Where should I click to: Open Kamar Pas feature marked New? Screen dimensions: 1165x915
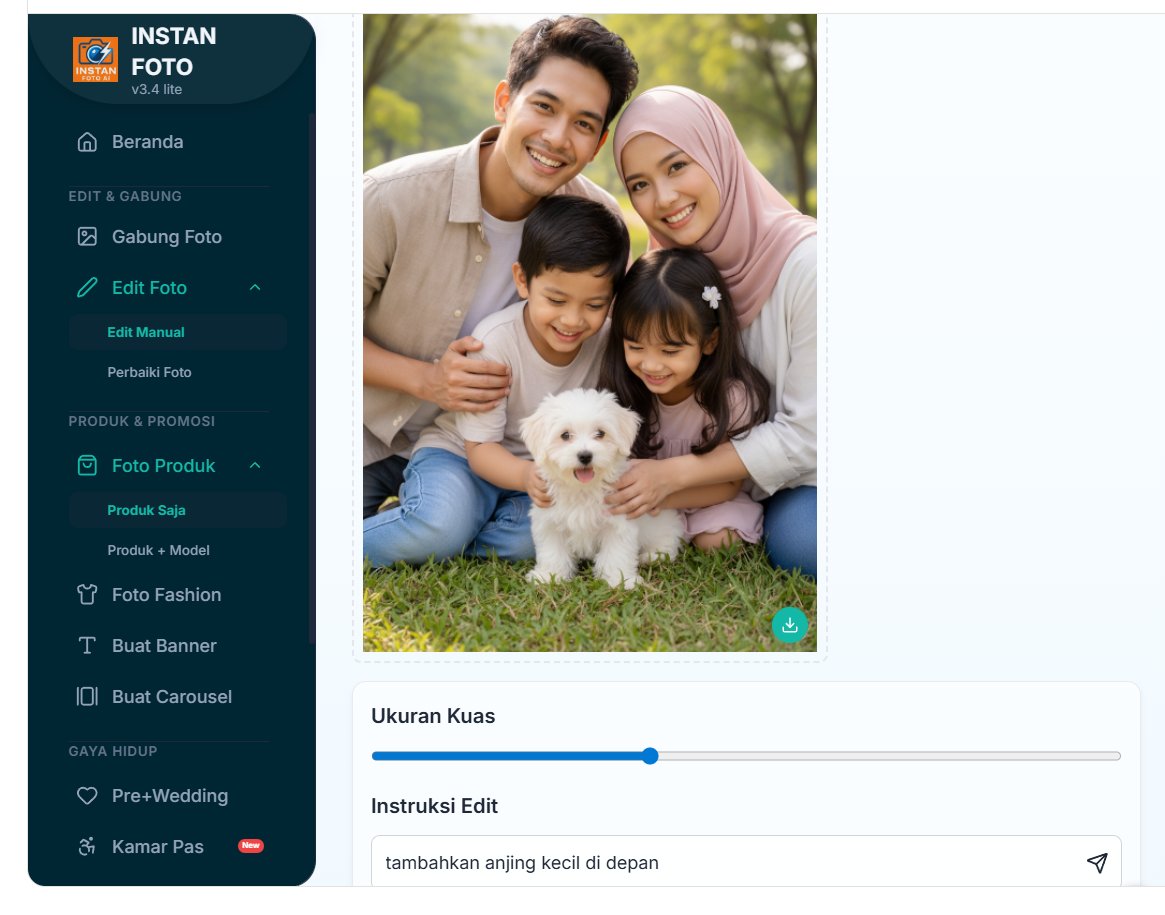(x=158, y=847)
